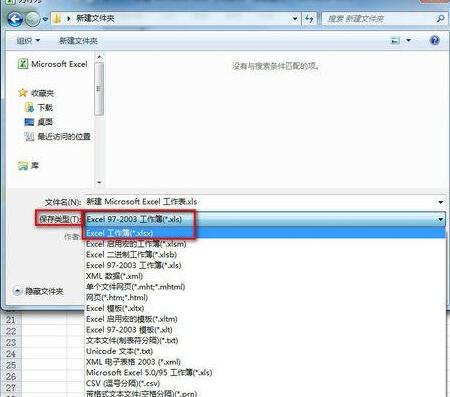Select 收藏夹 in the navigation pane
The height and width of the screenshot is (397, 450).
click(36, 93)
